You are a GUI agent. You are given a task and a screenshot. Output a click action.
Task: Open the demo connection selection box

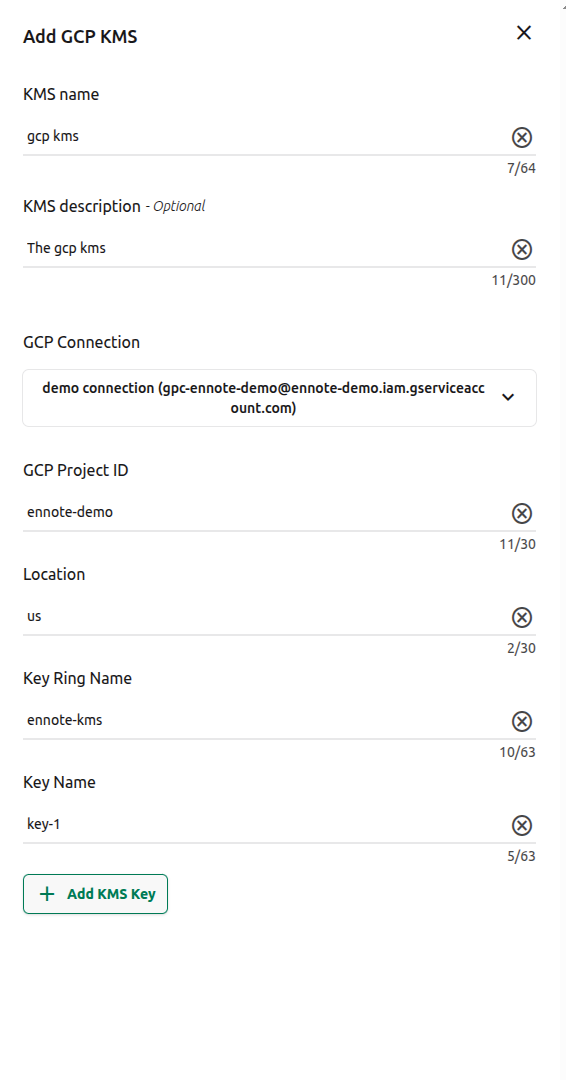(280, 398)
